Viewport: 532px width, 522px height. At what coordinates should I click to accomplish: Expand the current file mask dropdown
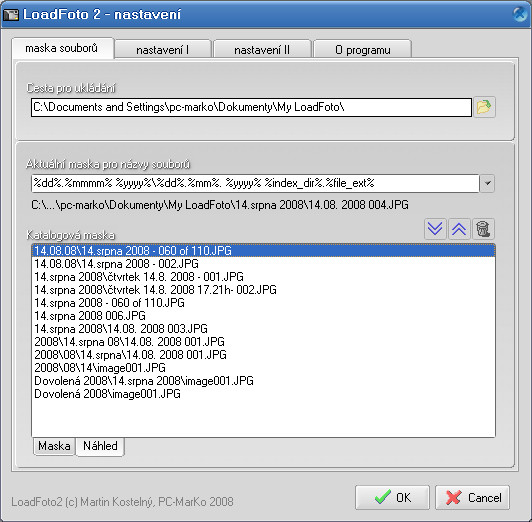(x=487, y=183)
